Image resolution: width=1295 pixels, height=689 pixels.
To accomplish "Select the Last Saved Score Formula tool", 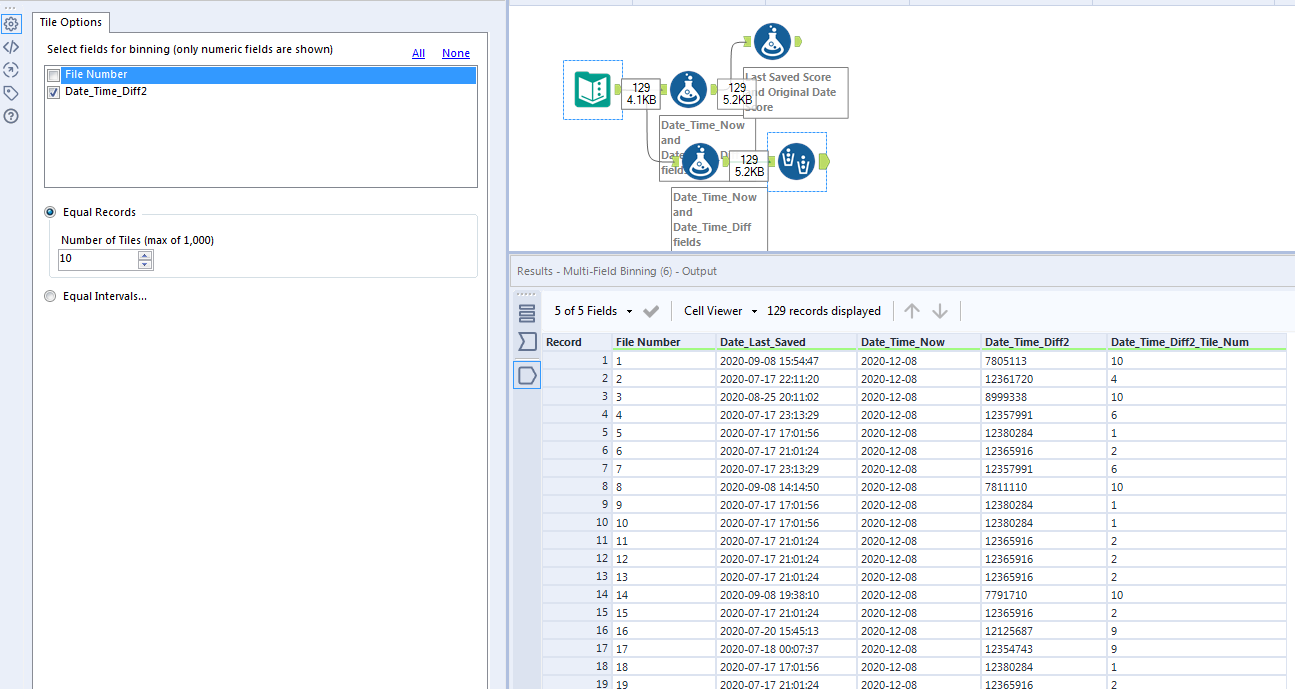I will tap(771, 41).
